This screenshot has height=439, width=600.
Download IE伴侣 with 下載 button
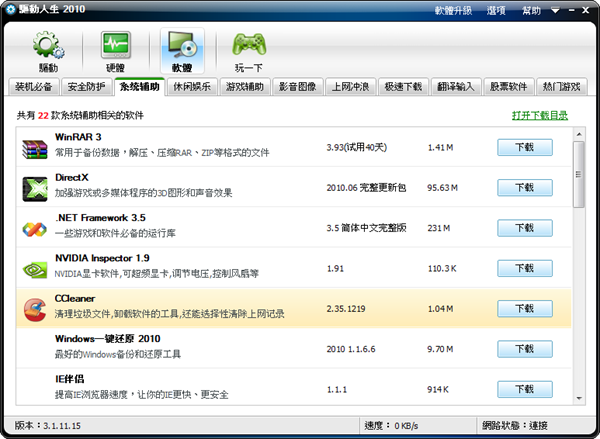[x=525, y=389]
